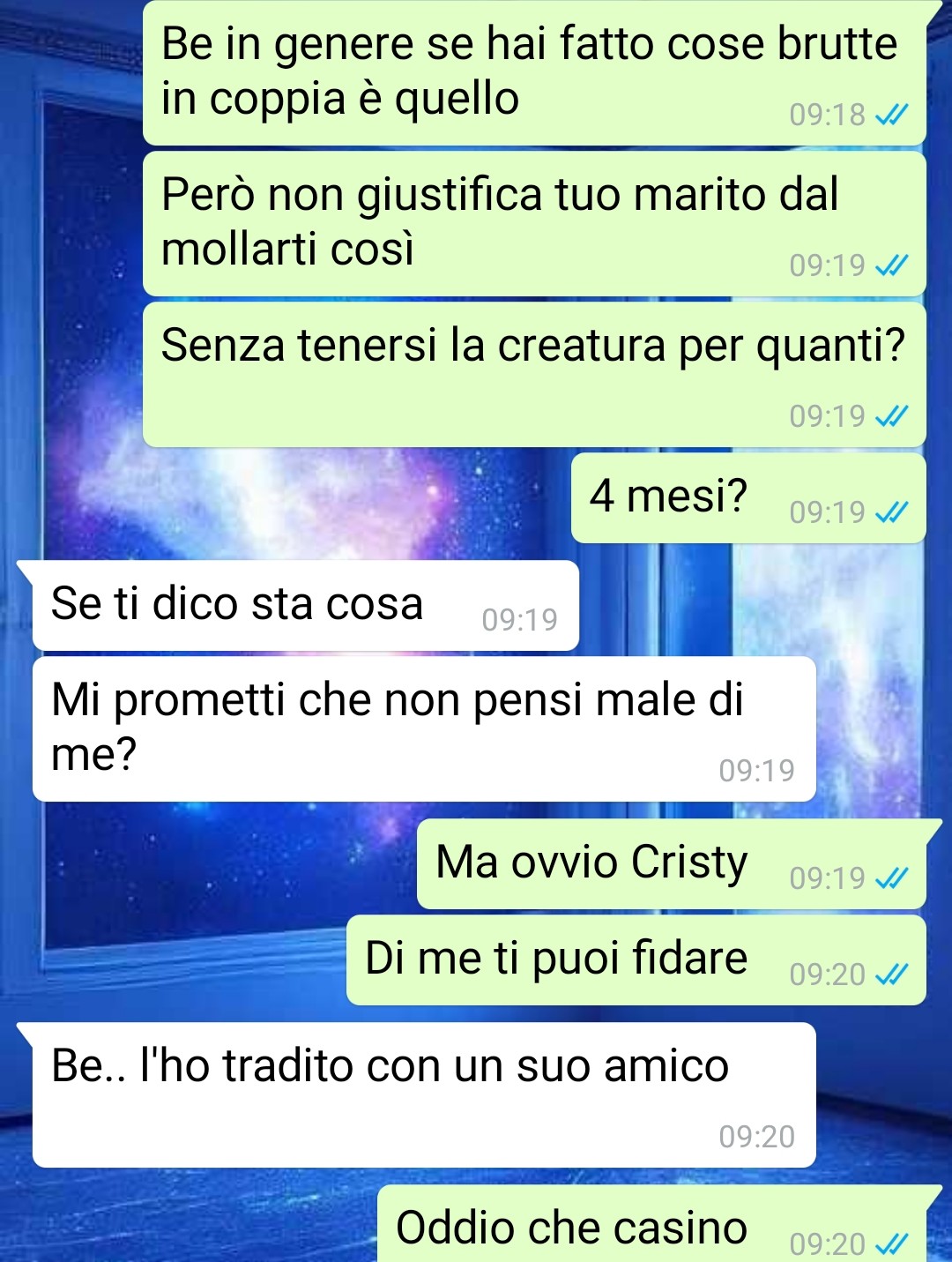
Task: Tap the blue checkmarks on "Oddio che casino"
Action: [x=891, y=1244]
